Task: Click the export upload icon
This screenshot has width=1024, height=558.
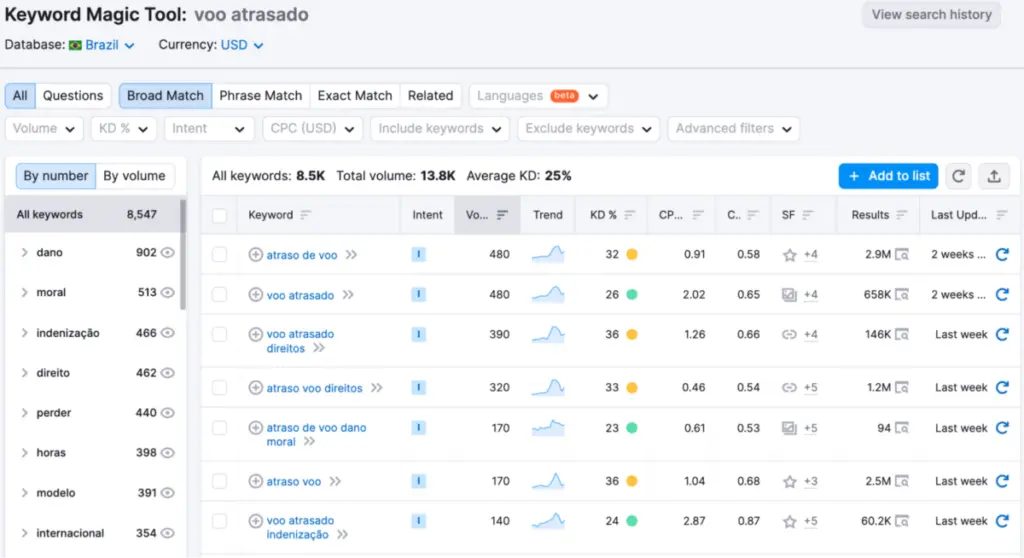Action: [x=993, y=176]
